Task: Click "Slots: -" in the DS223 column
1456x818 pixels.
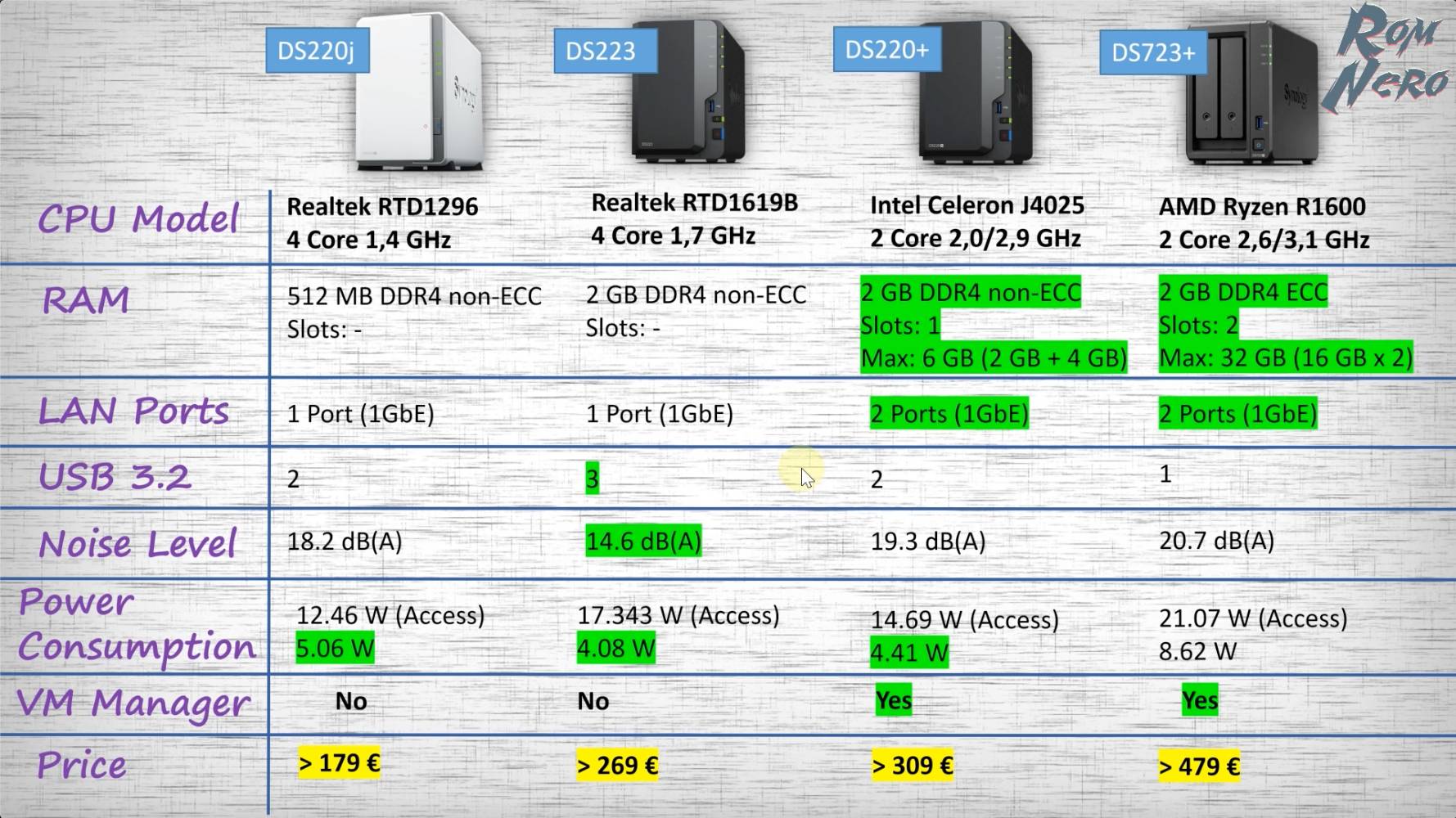Action: click(x=623, y=328)
